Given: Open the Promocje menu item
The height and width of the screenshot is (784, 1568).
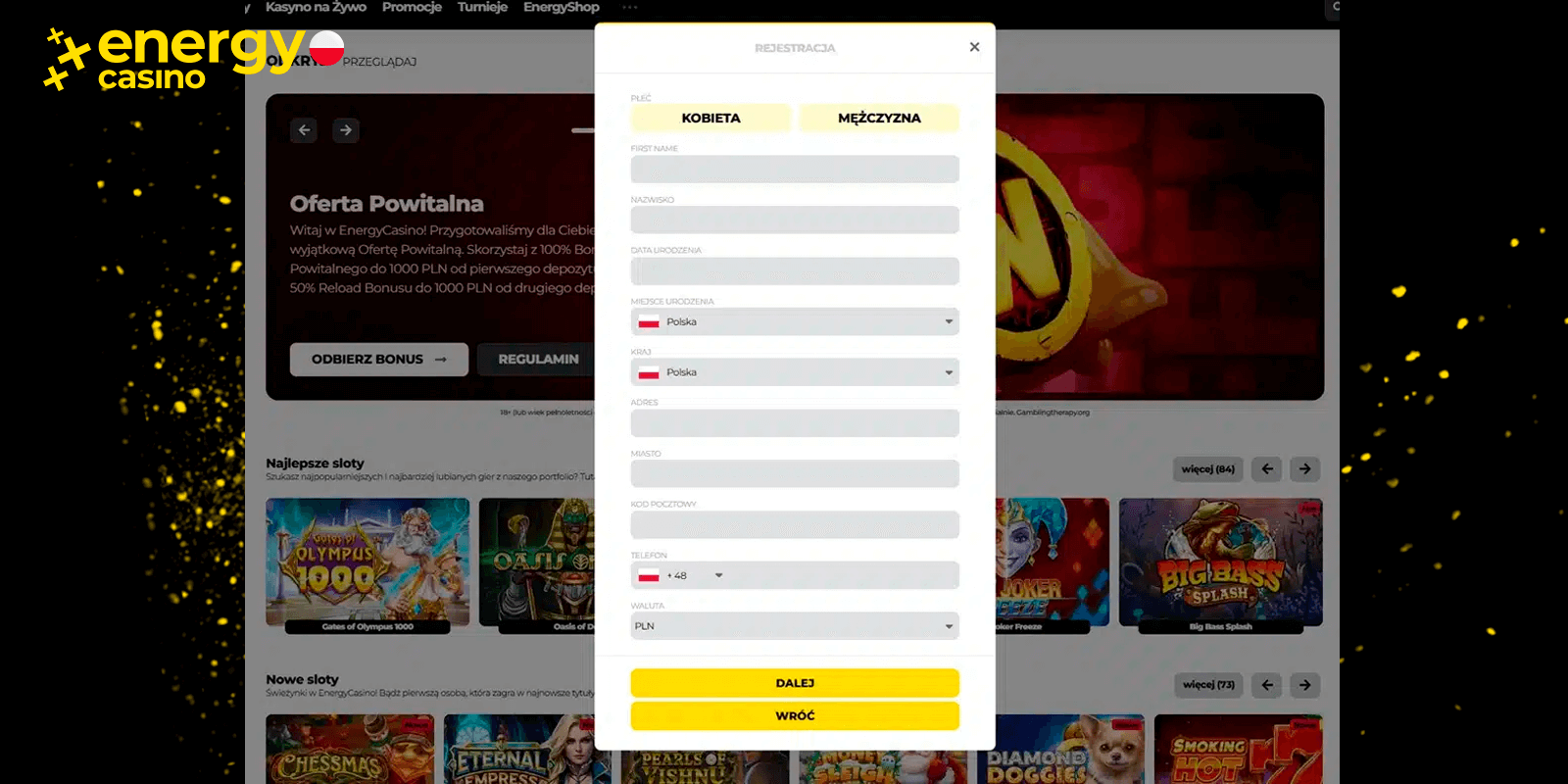Looking at the screenshot, I should (412, 7).
